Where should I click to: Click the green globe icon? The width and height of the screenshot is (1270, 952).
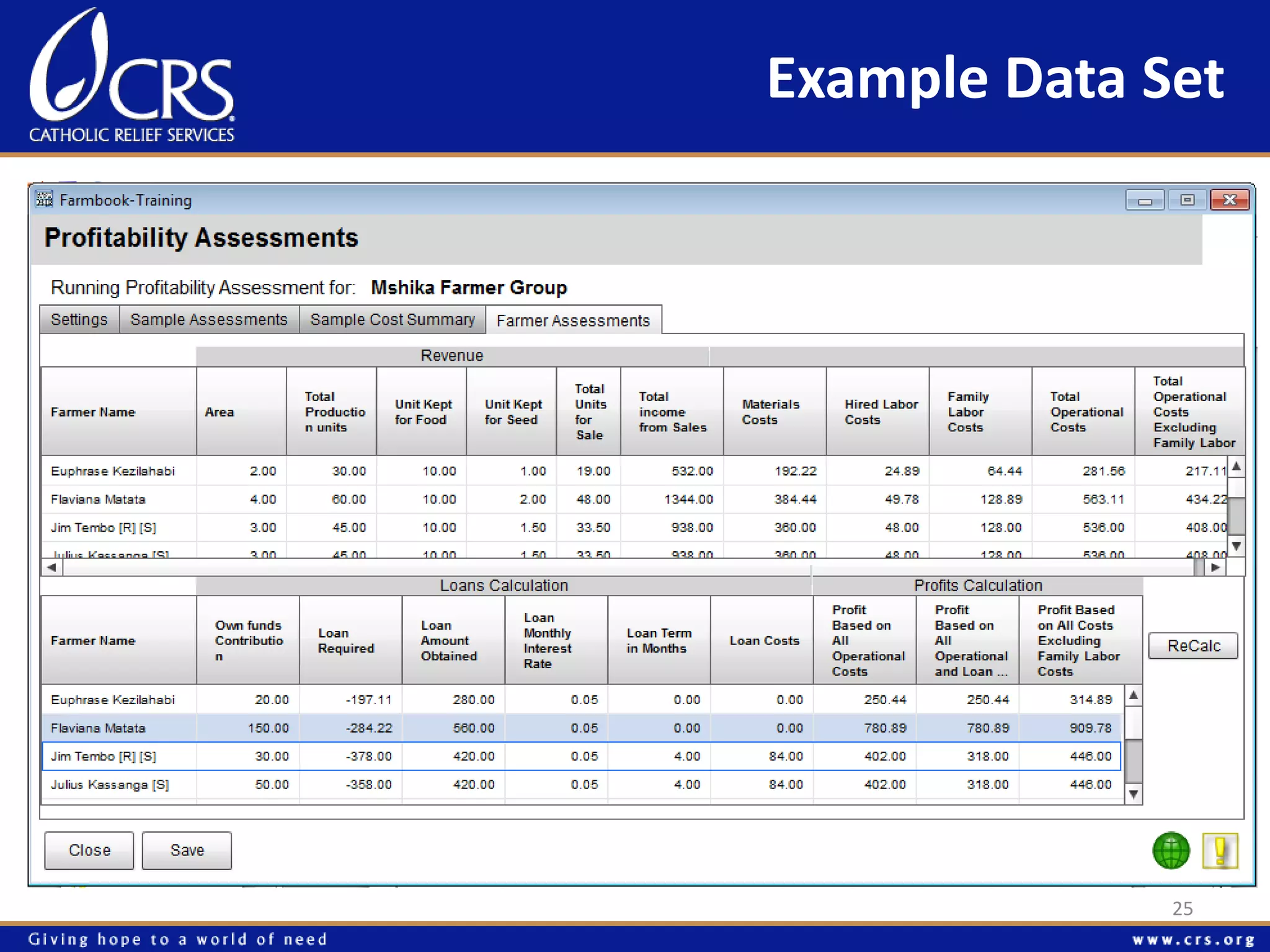pos(1171,850)
